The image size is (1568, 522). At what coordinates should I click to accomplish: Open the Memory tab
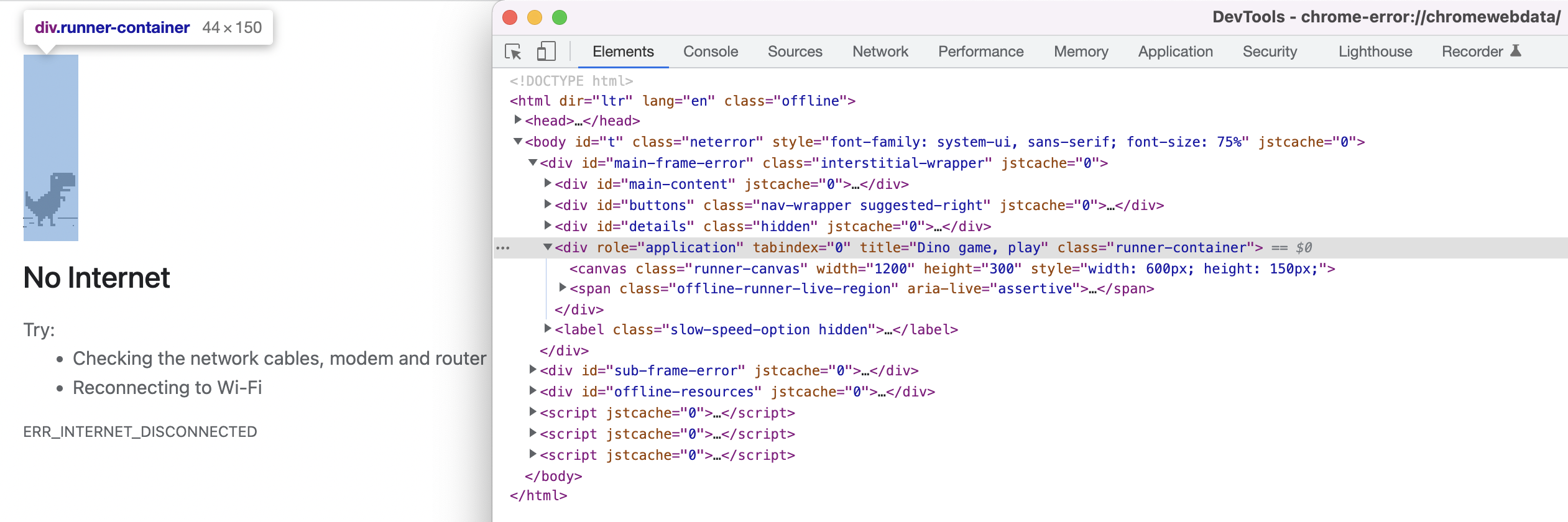pyautogui.click(x=1081, y=52)
